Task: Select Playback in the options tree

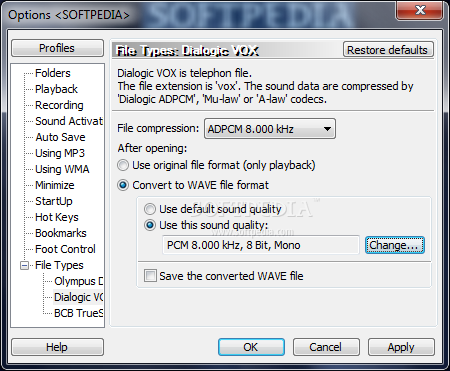Action: click(x=56, y=89)
